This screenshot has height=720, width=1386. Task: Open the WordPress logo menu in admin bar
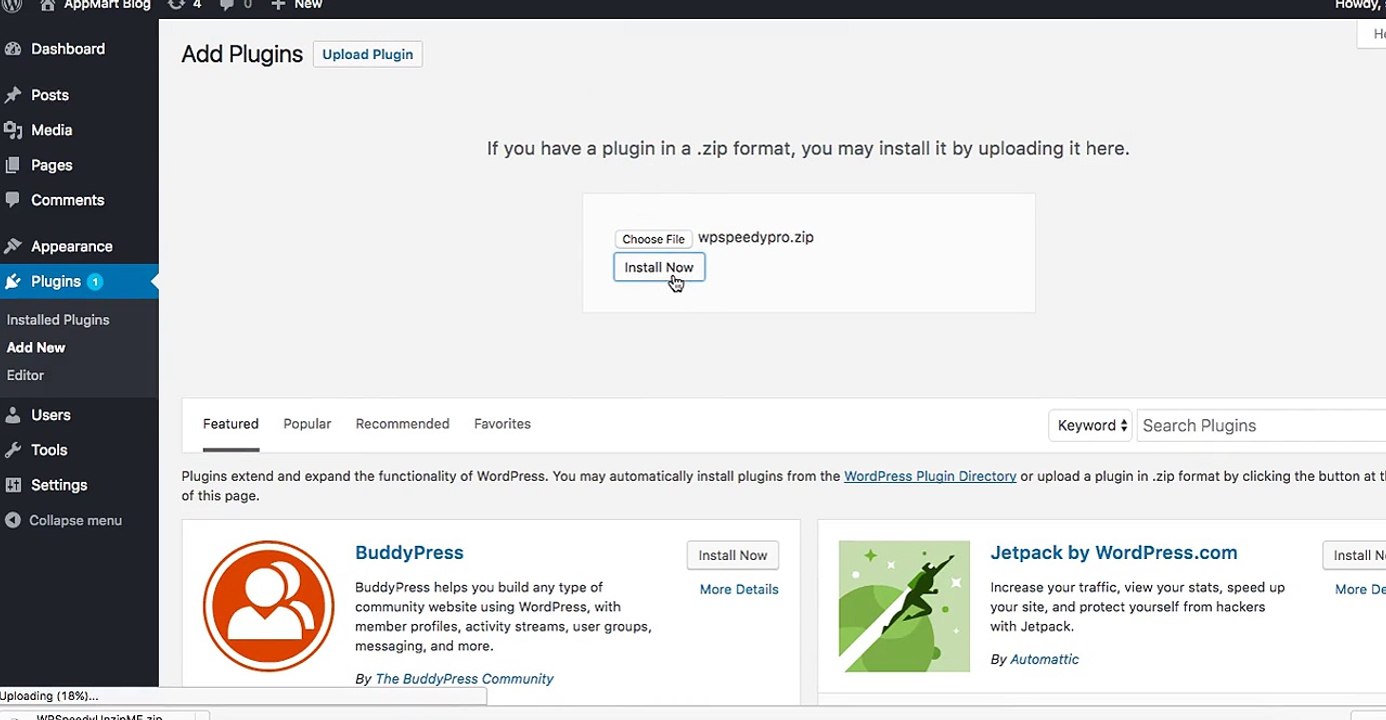click(11, 5)
